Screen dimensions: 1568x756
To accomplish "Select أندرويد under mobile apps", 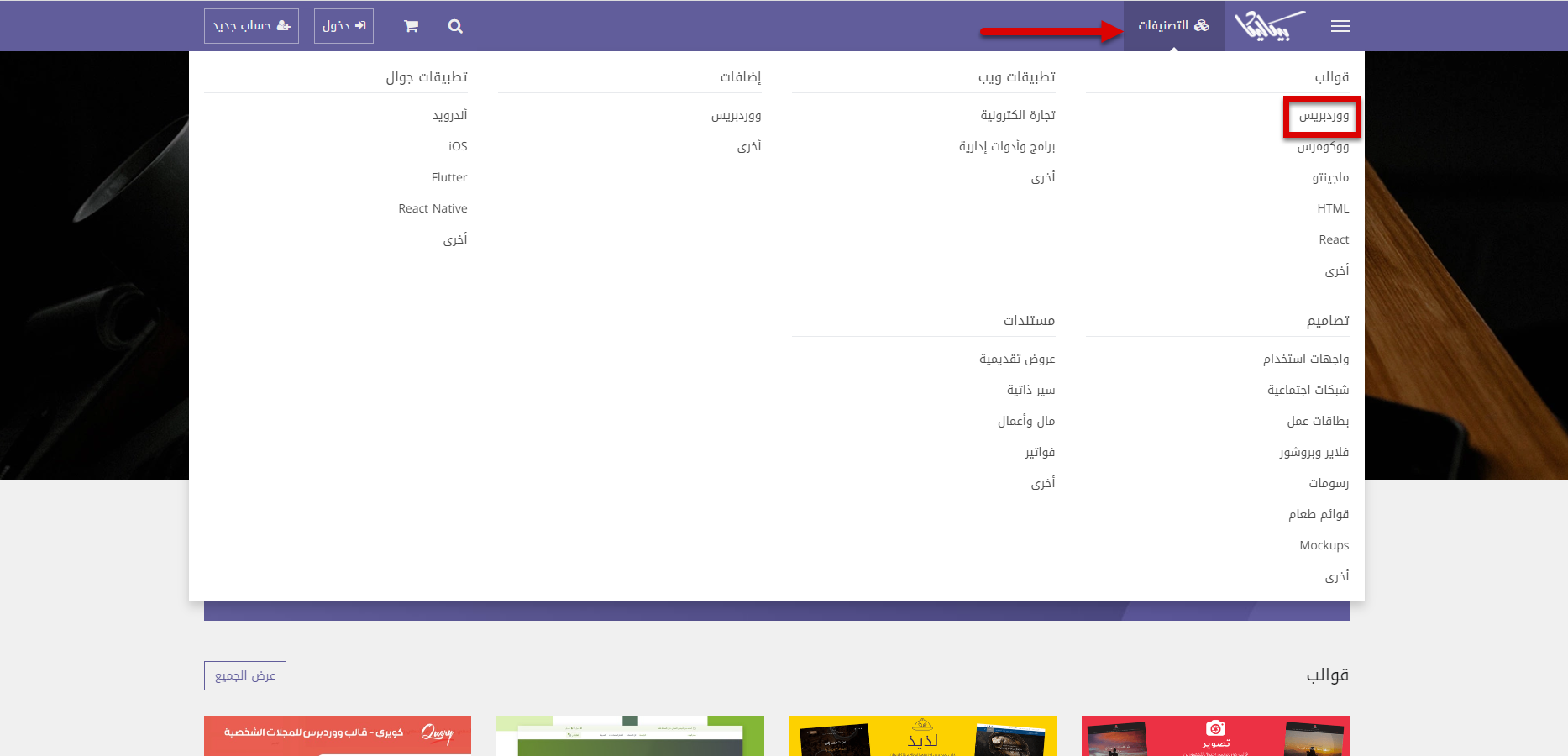I will click(x=449, y=115).
